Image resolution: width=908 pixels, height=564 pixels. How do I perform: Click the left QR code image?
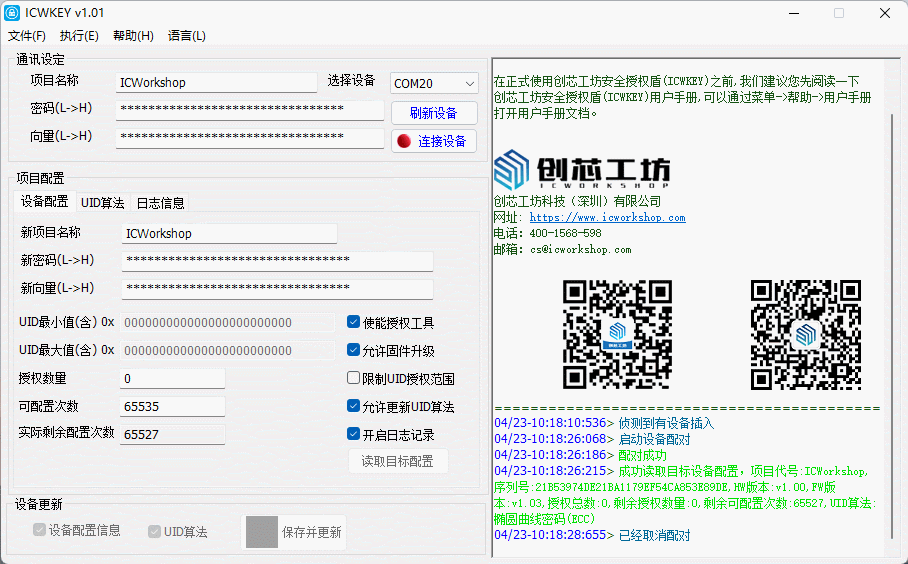[617, 334]
